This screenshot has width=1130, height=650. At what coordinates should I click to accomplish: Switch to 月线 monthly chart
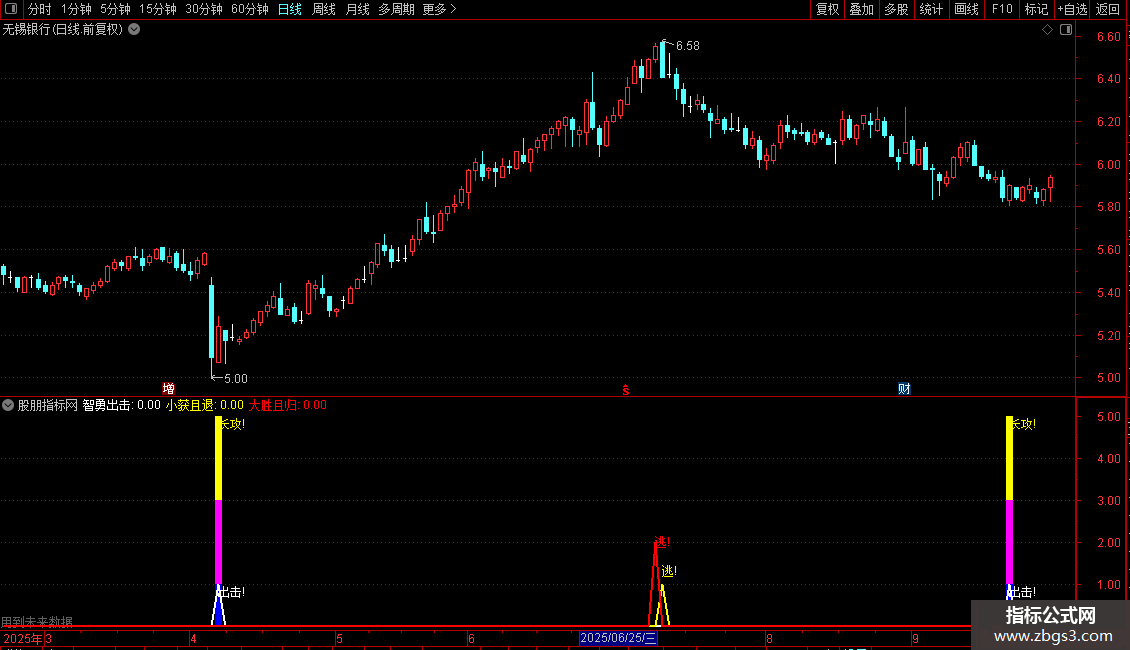[x=357, y=9]
